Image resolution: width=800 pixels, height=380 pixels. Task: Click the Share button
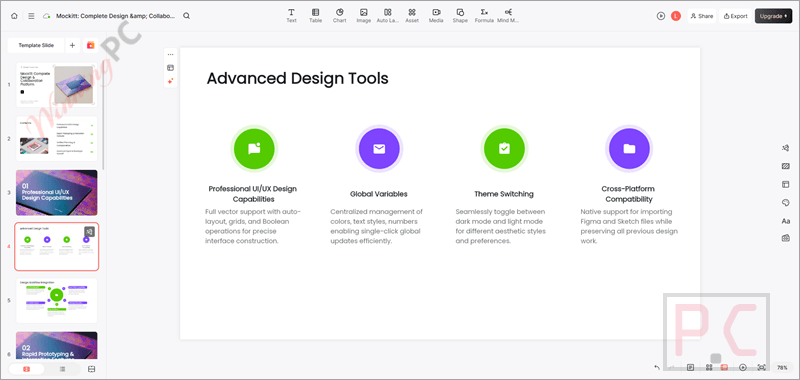(702, 16)
